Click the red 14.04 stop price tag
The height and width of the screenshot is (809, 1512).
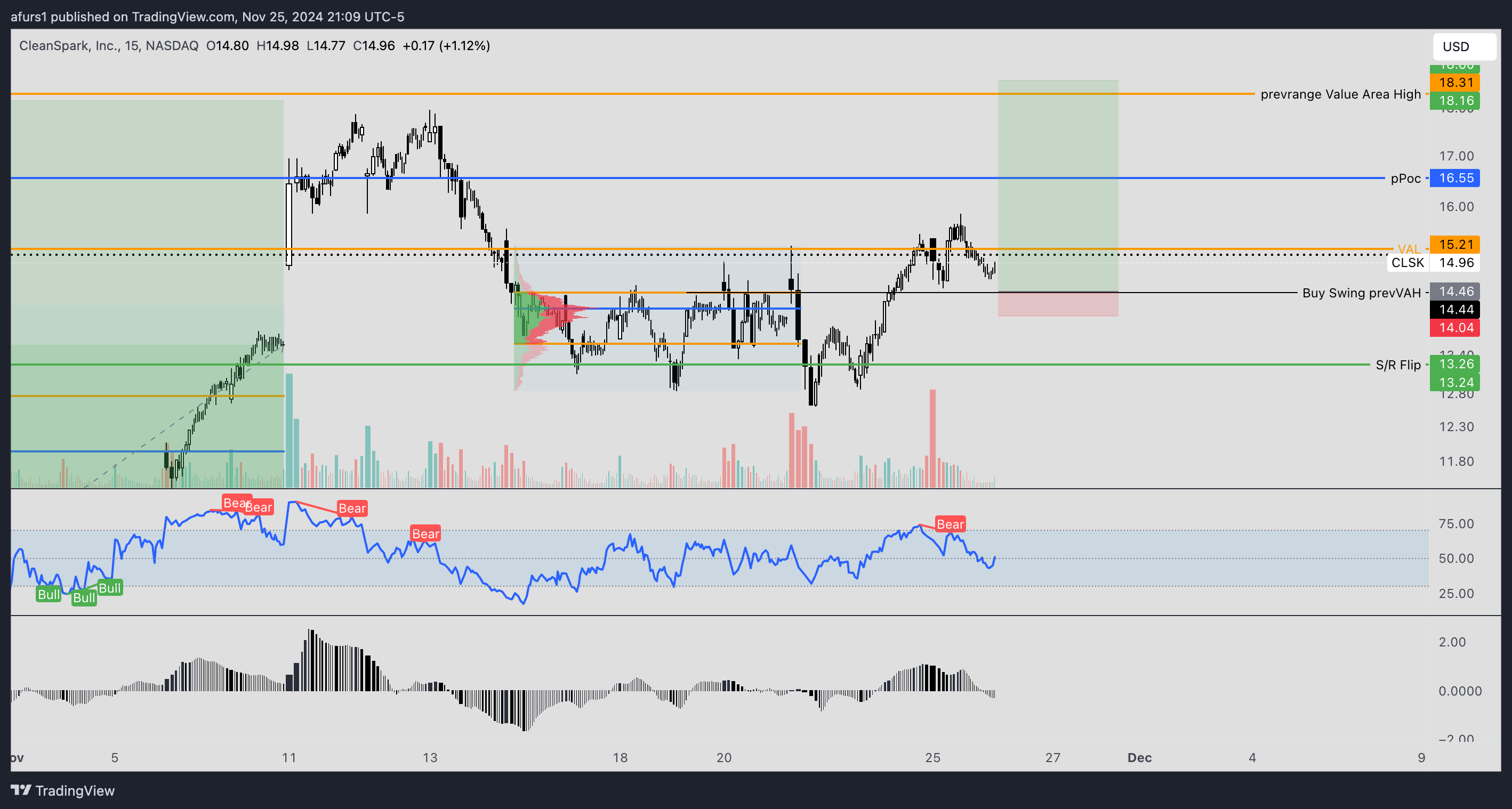pyautogui.click(x=1455, y=327)
